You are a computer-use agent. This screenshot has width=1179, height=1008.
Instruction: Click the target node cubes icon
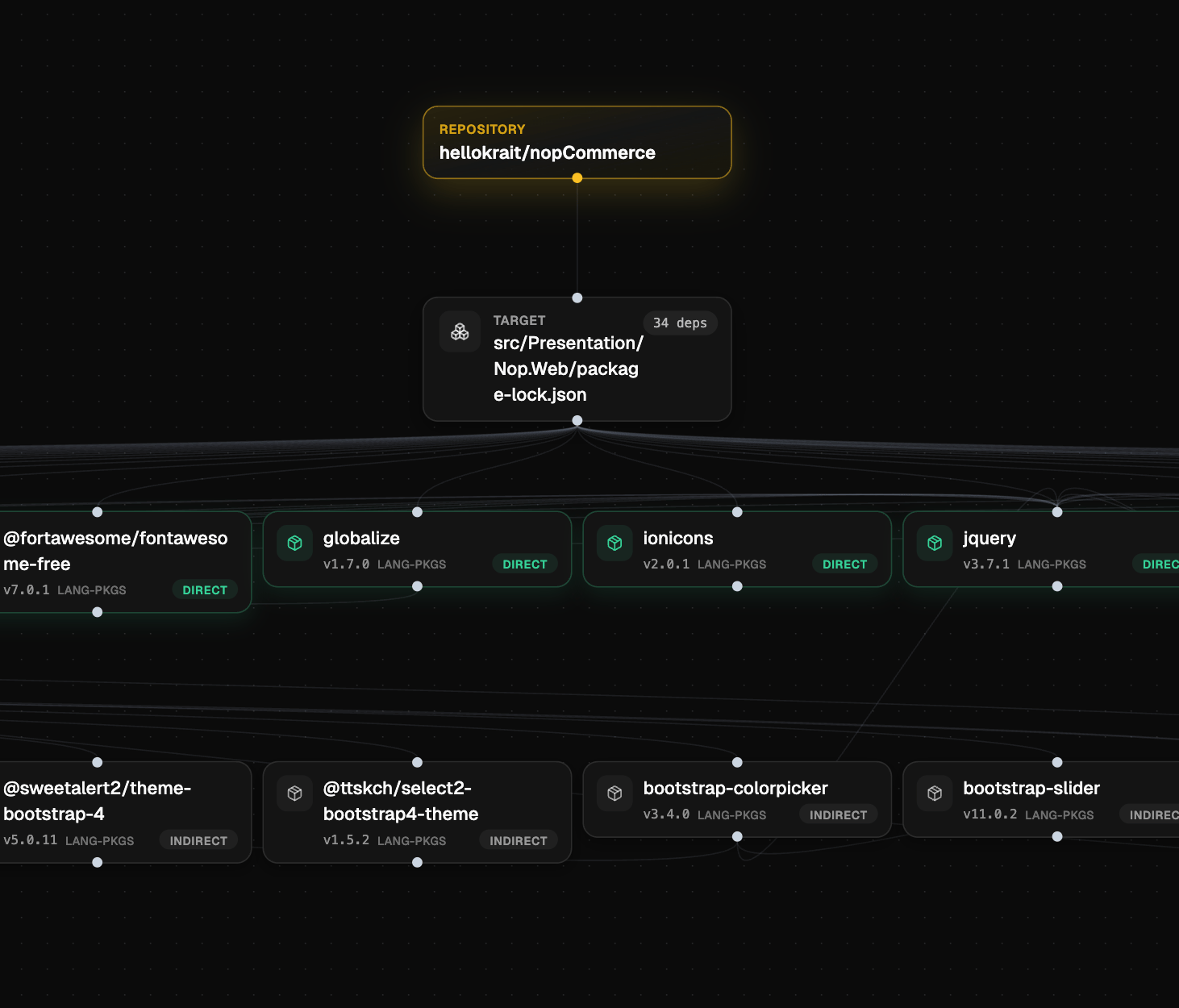pos(460,332)
